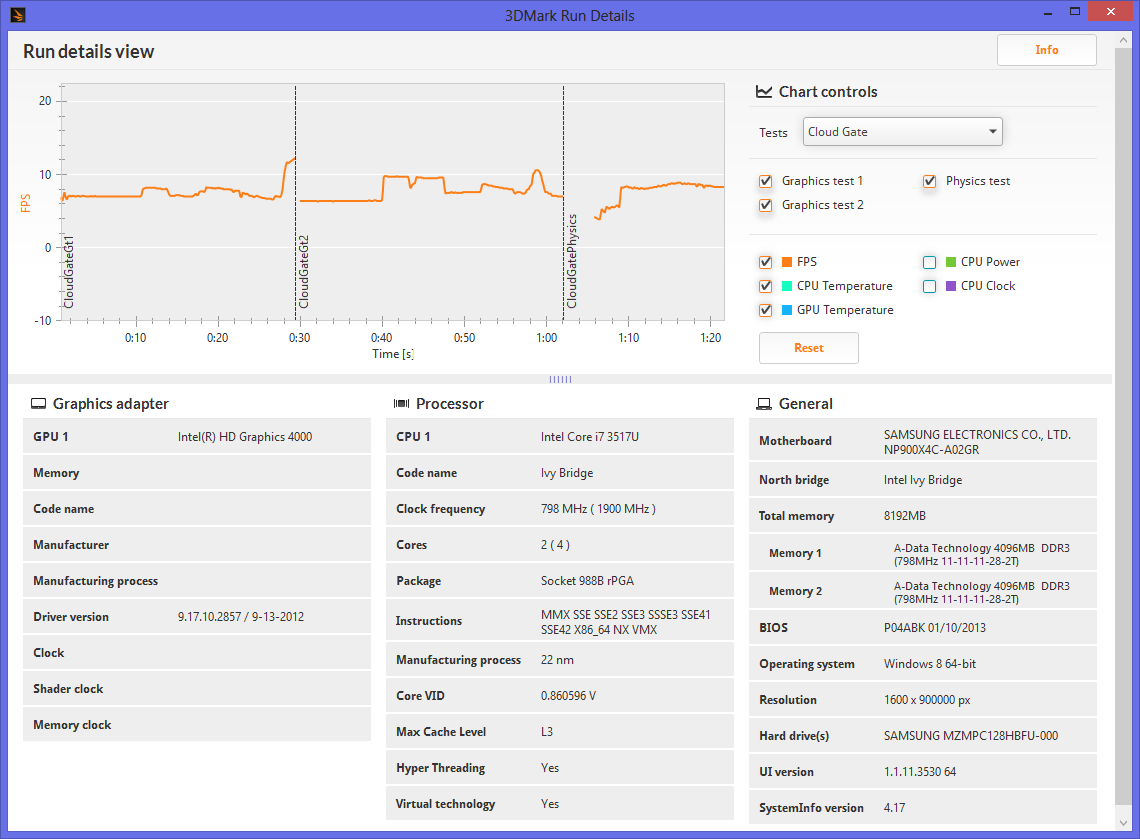
Task: Close the 3DMark Run Details window
Action: pos(1110,11)
